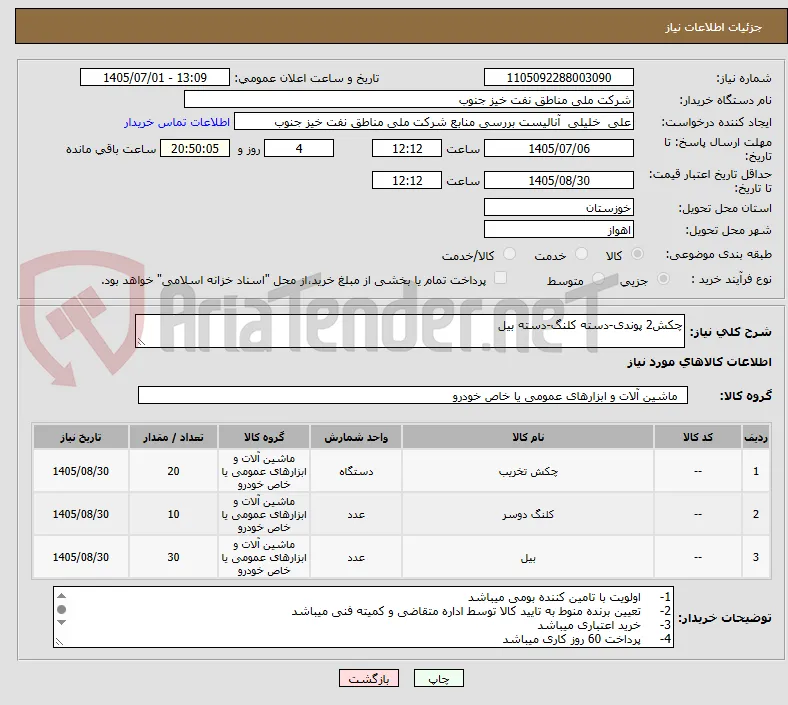Viewport: 788px width, 705px height.
Task: Click the تعداد / مقدار column header
Action: 173,437
